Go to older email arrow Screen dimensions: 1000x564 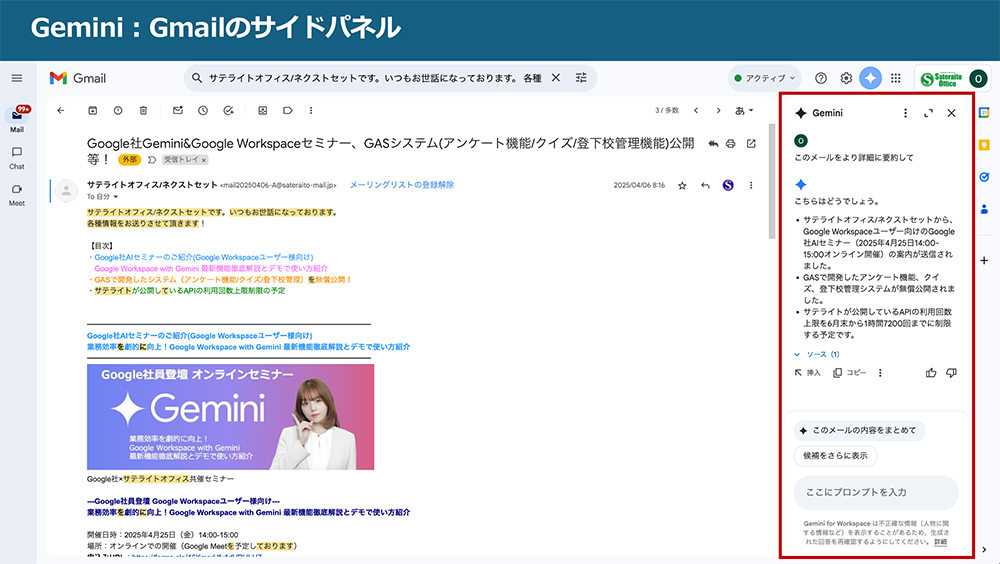(x=718, y=110)
